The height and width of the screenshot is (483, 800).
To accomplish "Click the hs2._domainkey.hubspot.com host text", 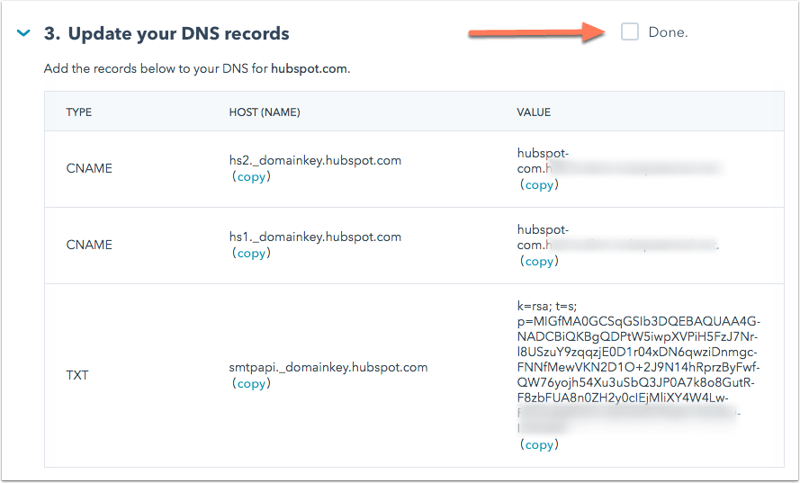I will click(315, 161).
